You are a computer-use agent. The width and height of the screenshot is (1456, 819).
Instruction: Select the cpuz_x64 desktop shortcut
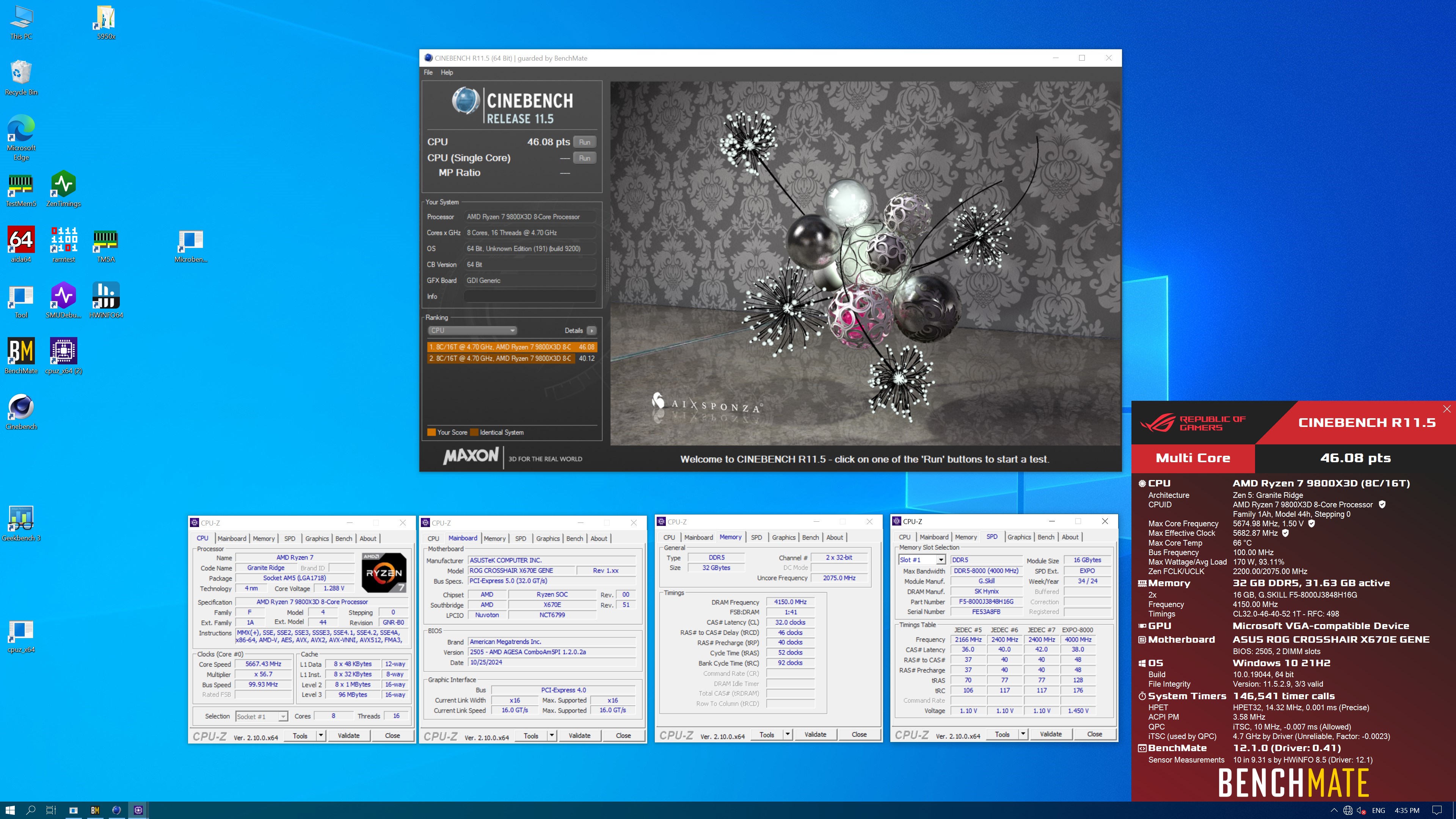point(21,636)
